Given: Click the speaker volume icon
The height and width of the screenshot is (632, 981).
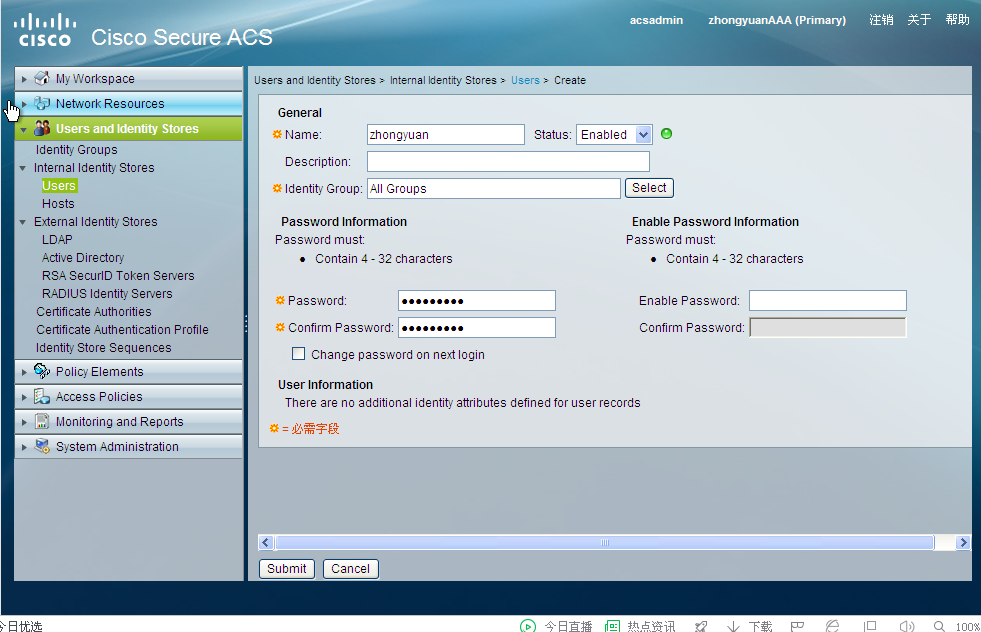Looking at the screenshot, I should tap(907, 626).
